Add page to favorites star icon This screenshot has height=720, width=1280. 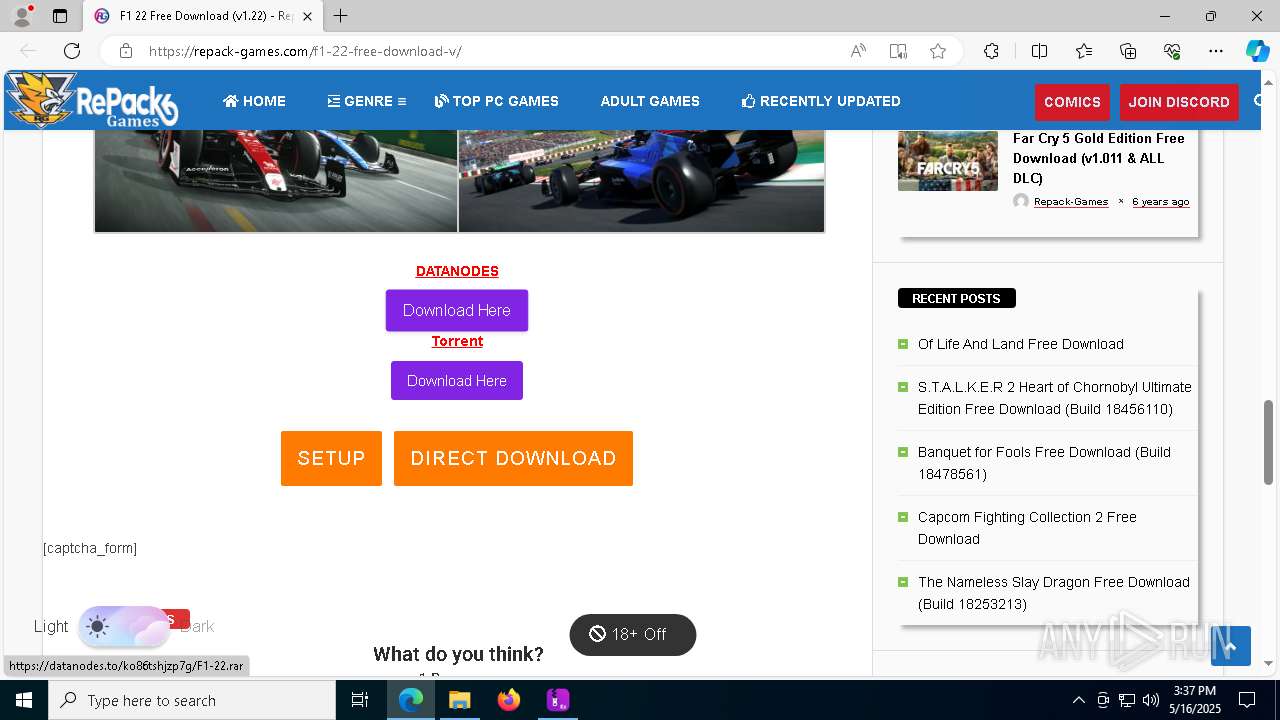click(x=938, y=51)
